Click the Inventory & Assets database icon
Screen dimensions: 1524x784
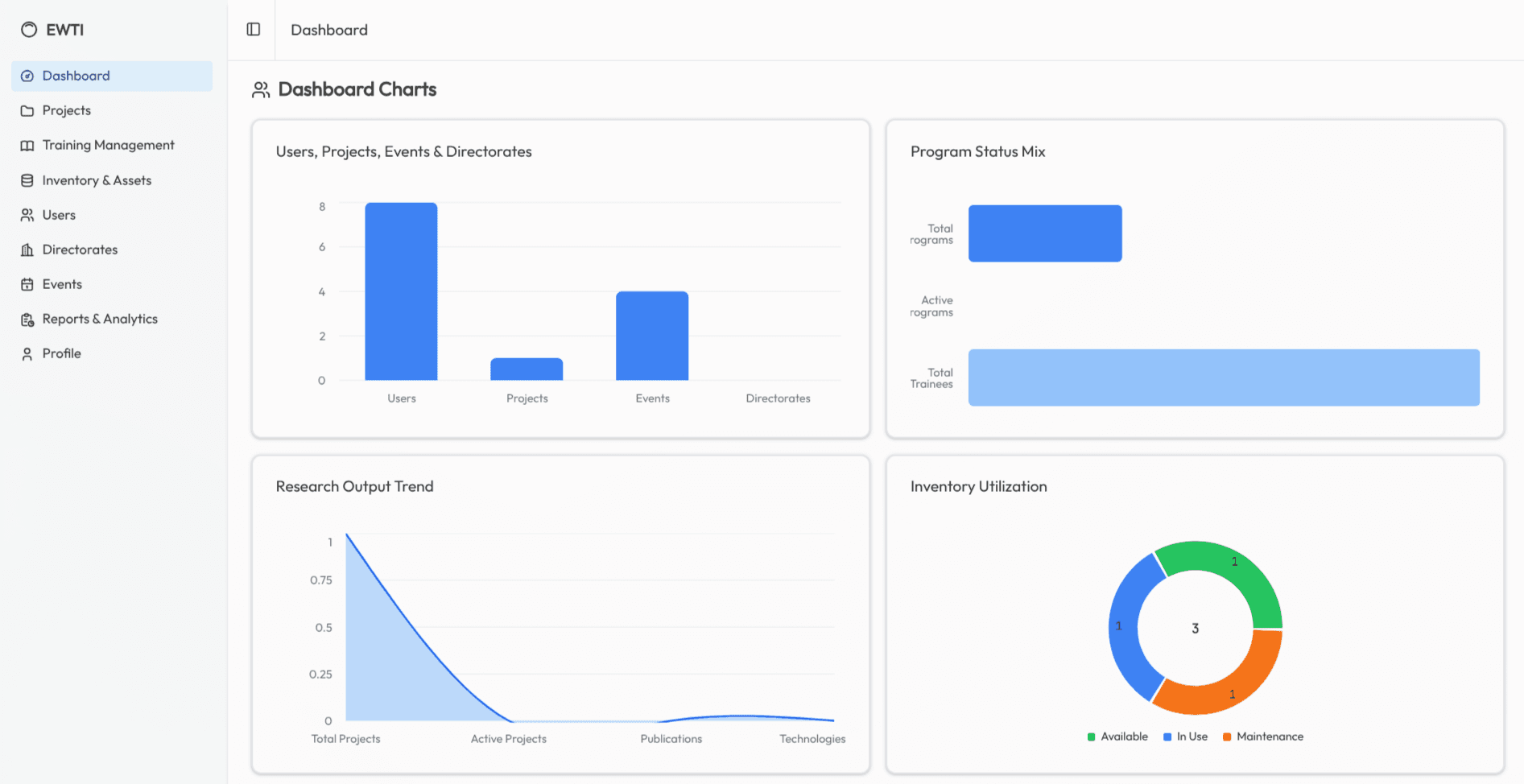point(27,181)
